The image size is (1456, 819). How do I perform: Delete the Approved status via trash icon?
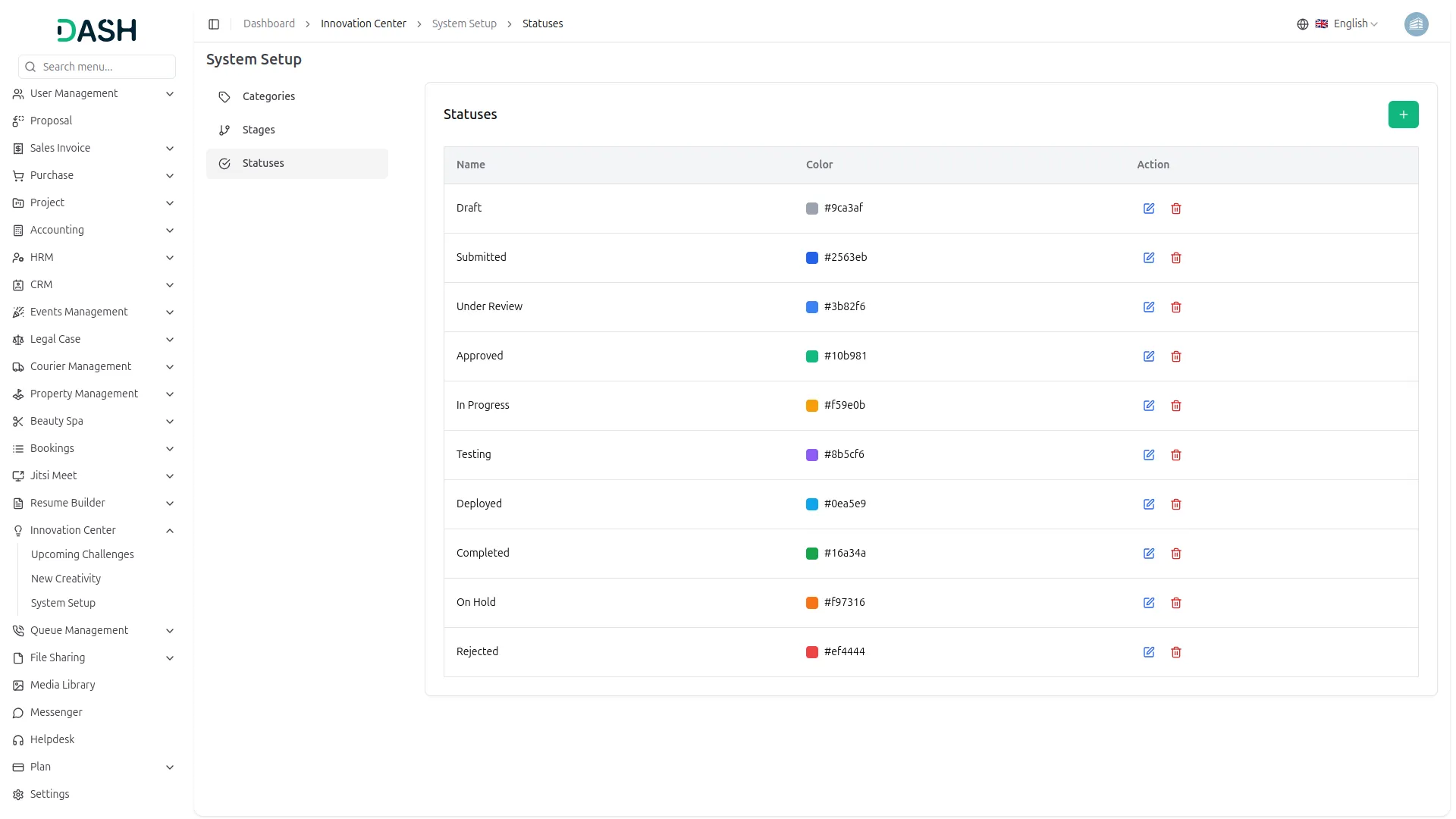(1176, 356)
